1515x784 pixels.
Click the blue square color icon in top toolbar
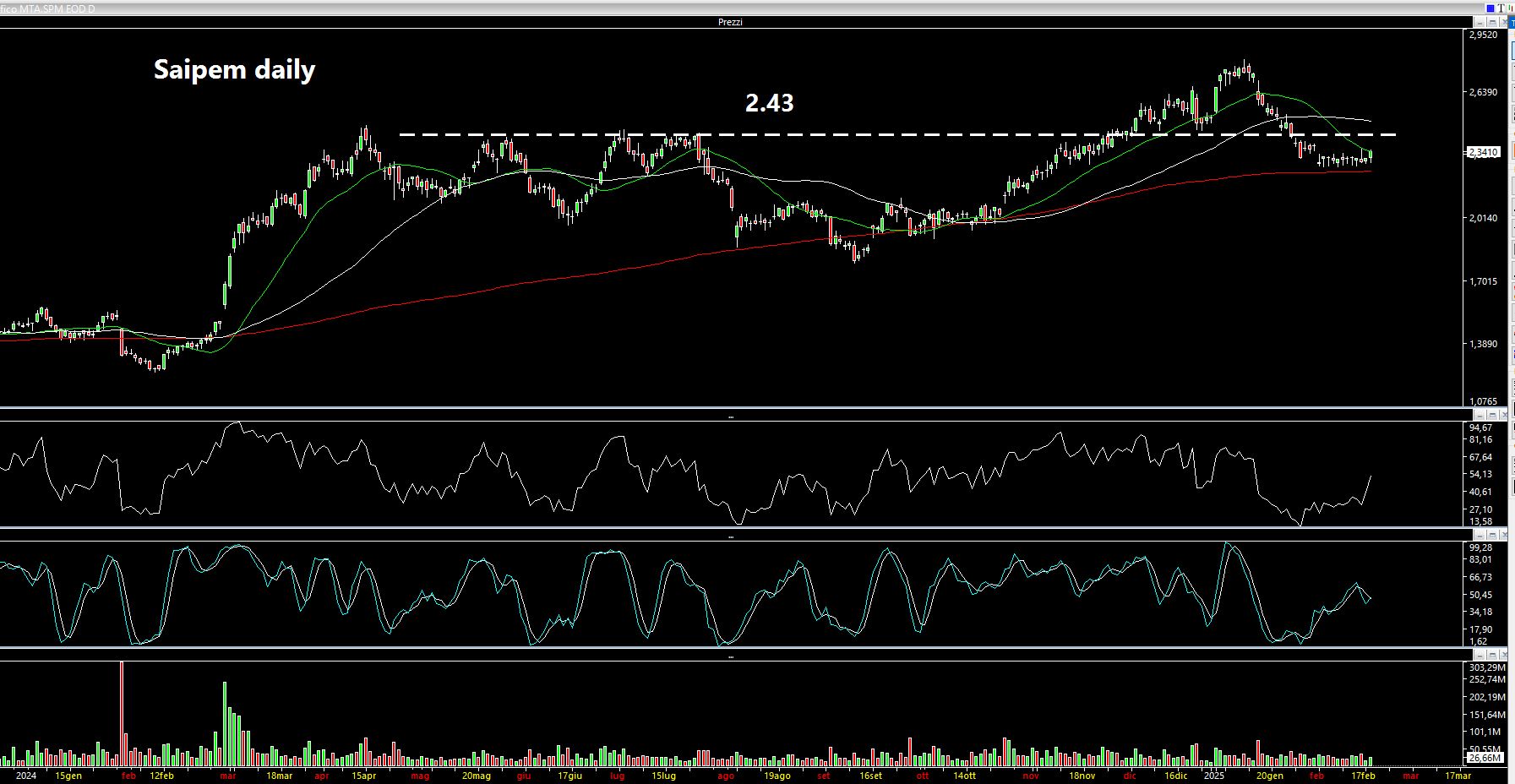click(1490, 8)
